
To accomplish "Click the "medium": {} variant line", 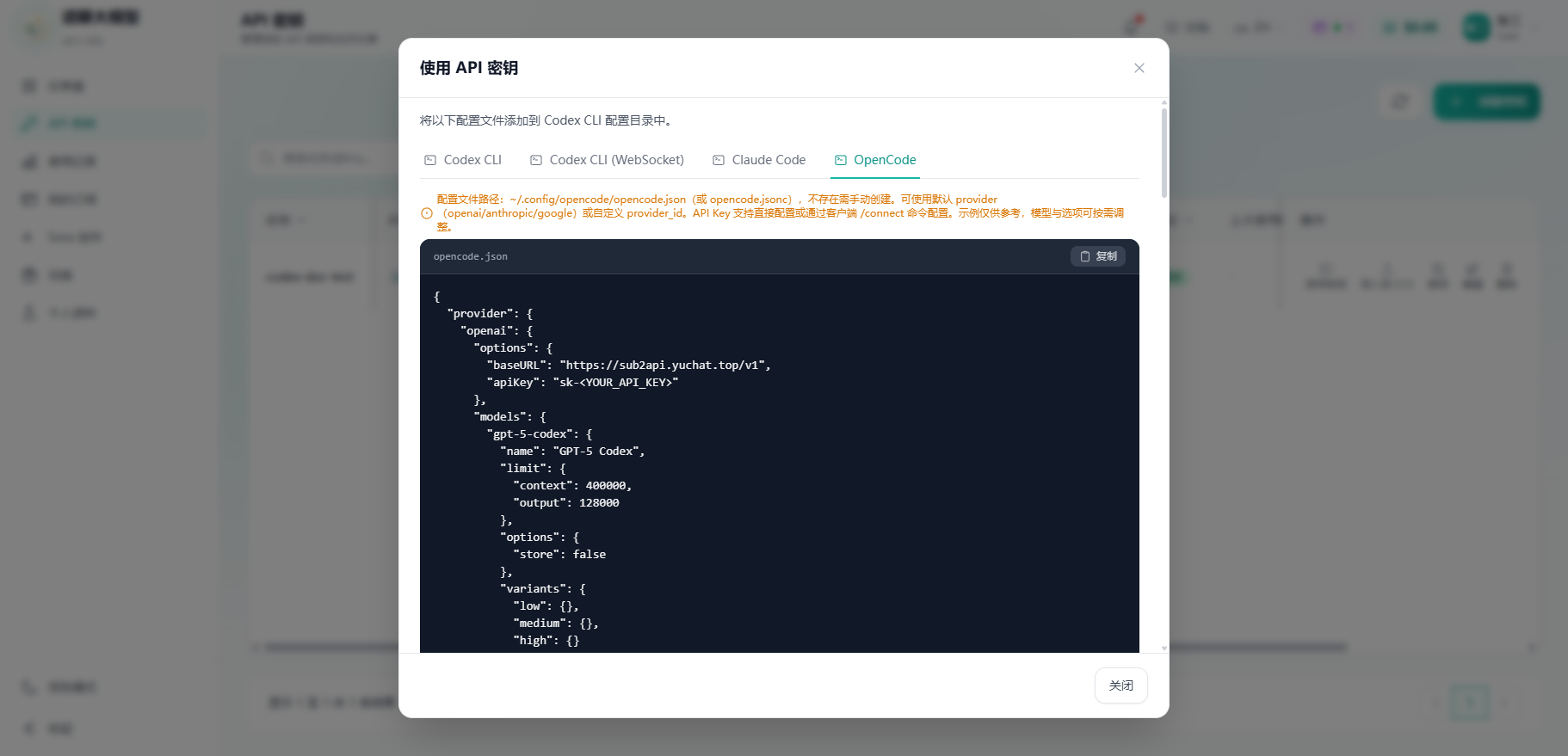I will (x=556, y=623).
